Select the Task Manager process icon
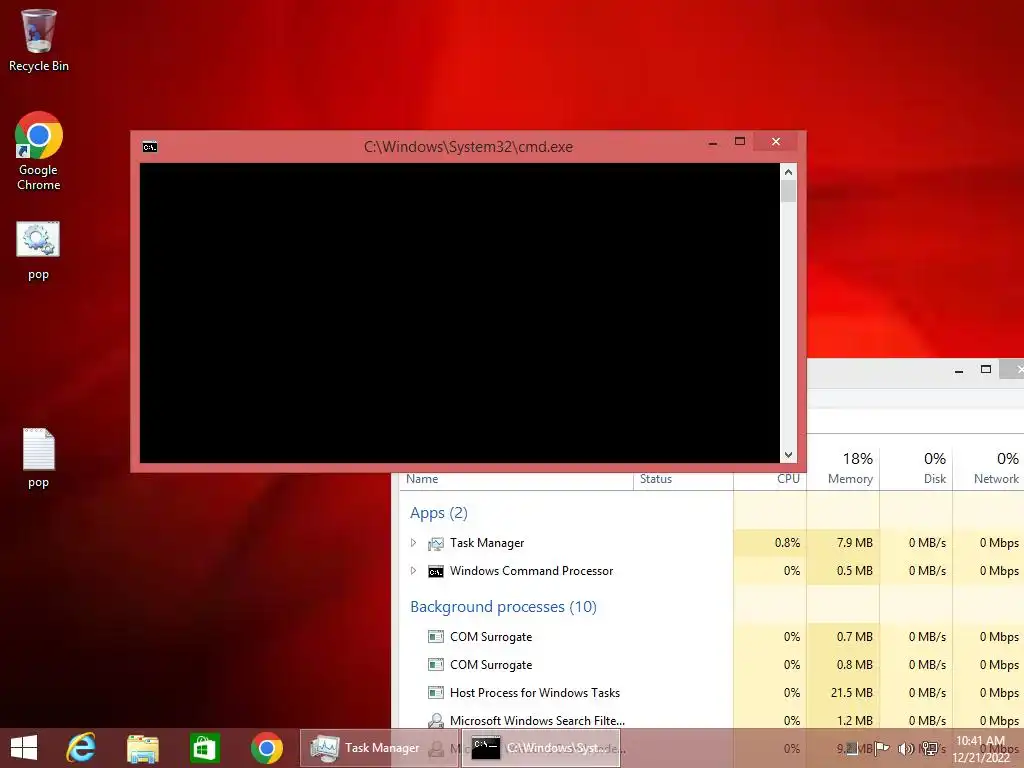 tap(436, 543)
